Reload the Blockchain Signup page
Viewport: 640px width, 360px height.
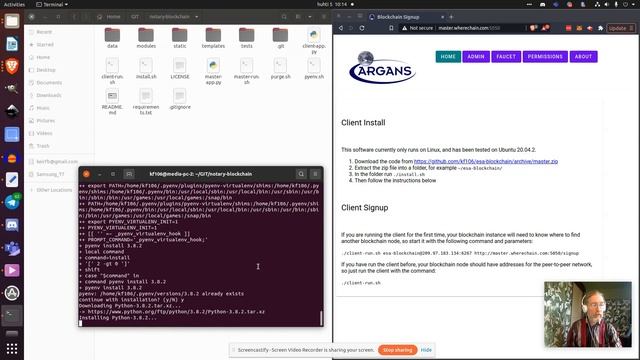[362, 28]
